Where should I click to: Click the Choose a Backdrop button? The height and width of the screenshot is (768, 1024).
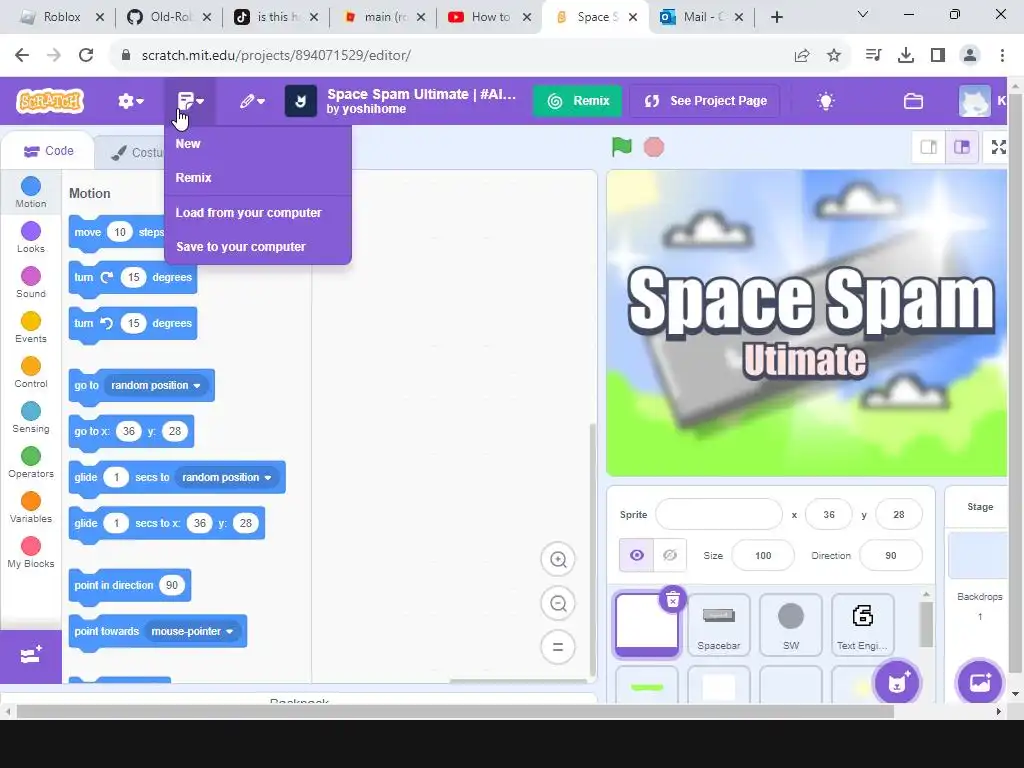coord(979,682)
